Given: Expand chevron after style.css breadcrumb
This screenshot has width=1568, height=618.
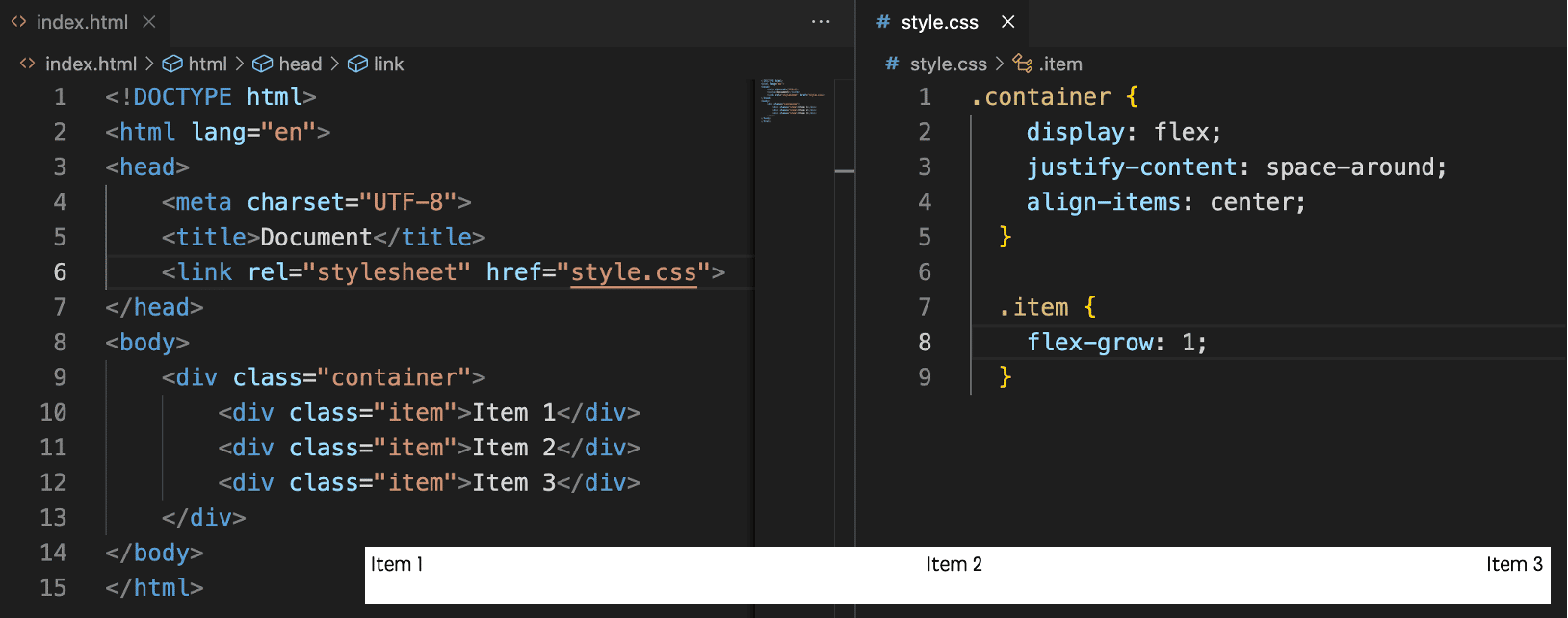Looking at the screenshot, I should coord(1000,64).
